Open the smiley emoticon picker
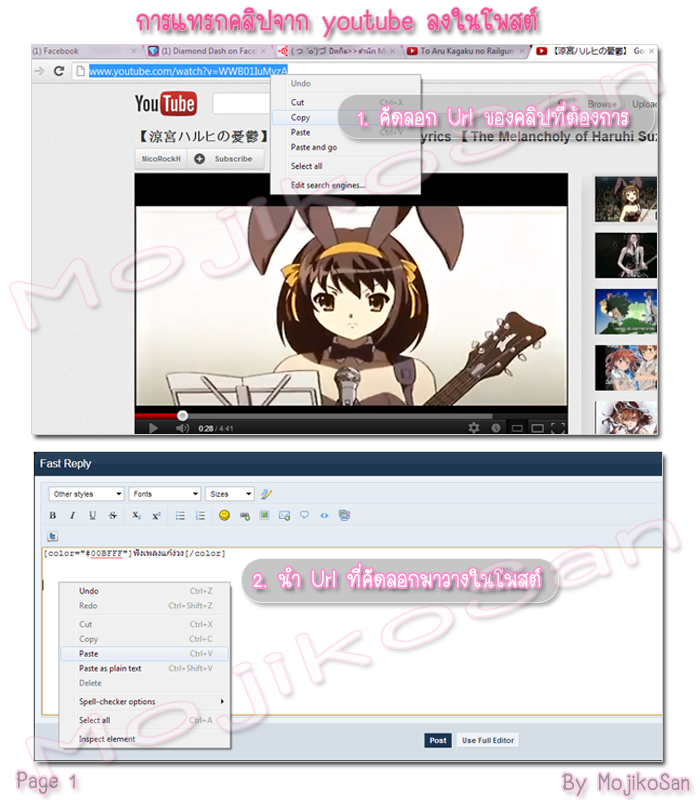The width and height of the screenshot is (700, 800). tap(224, 515)
